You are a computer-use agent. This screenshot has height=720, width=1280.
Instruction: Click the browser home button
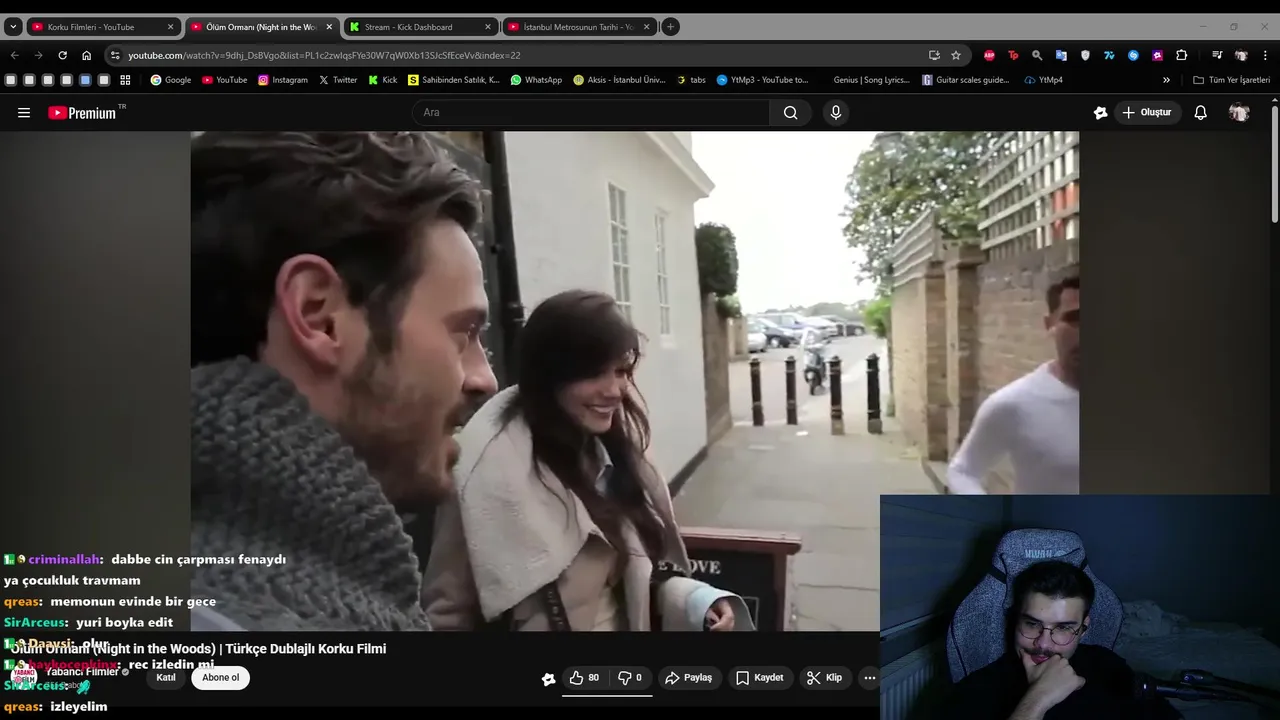86,55
